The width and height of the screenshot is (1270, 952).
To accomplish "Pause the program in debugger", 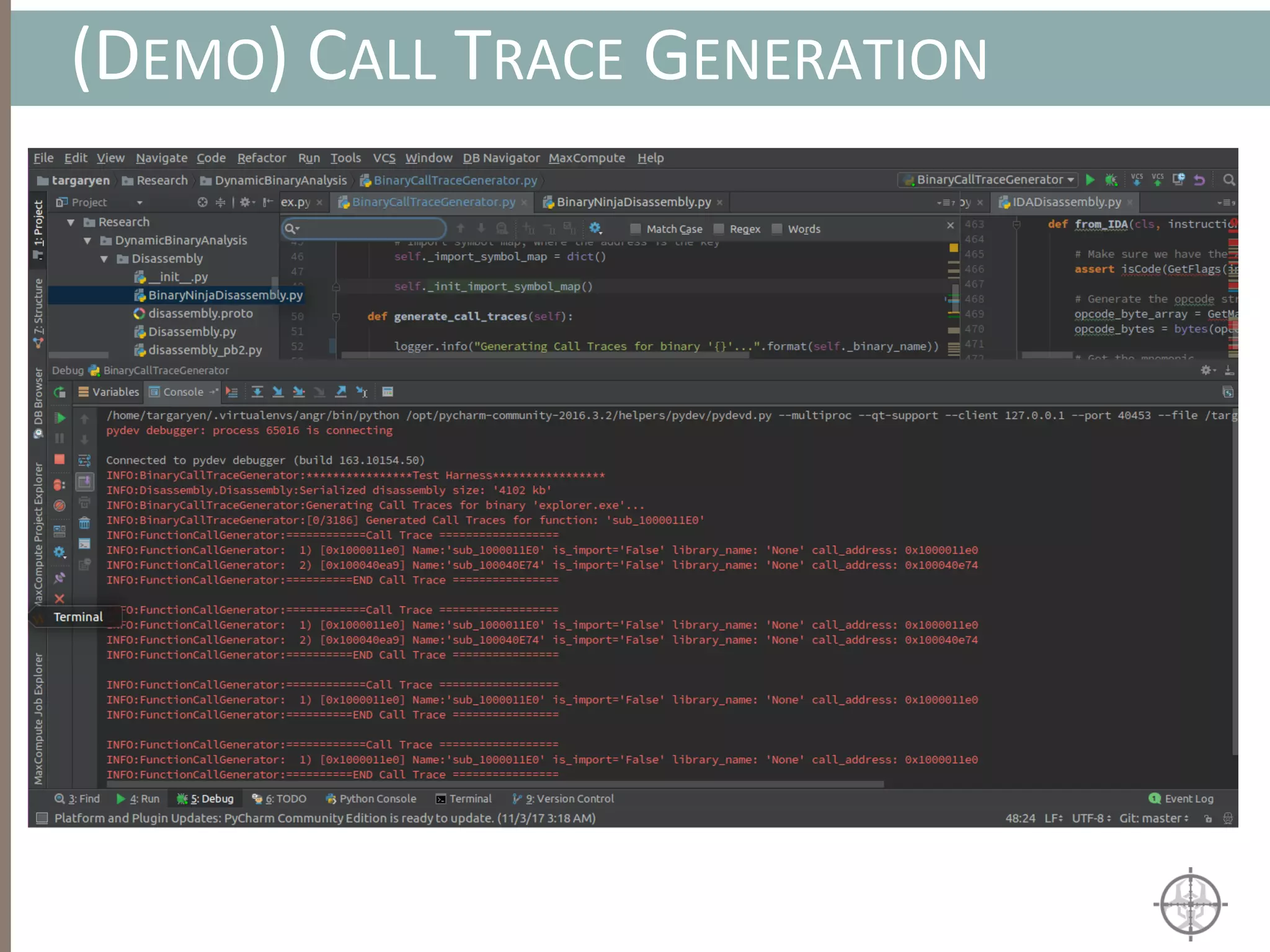I will [60, 439].
